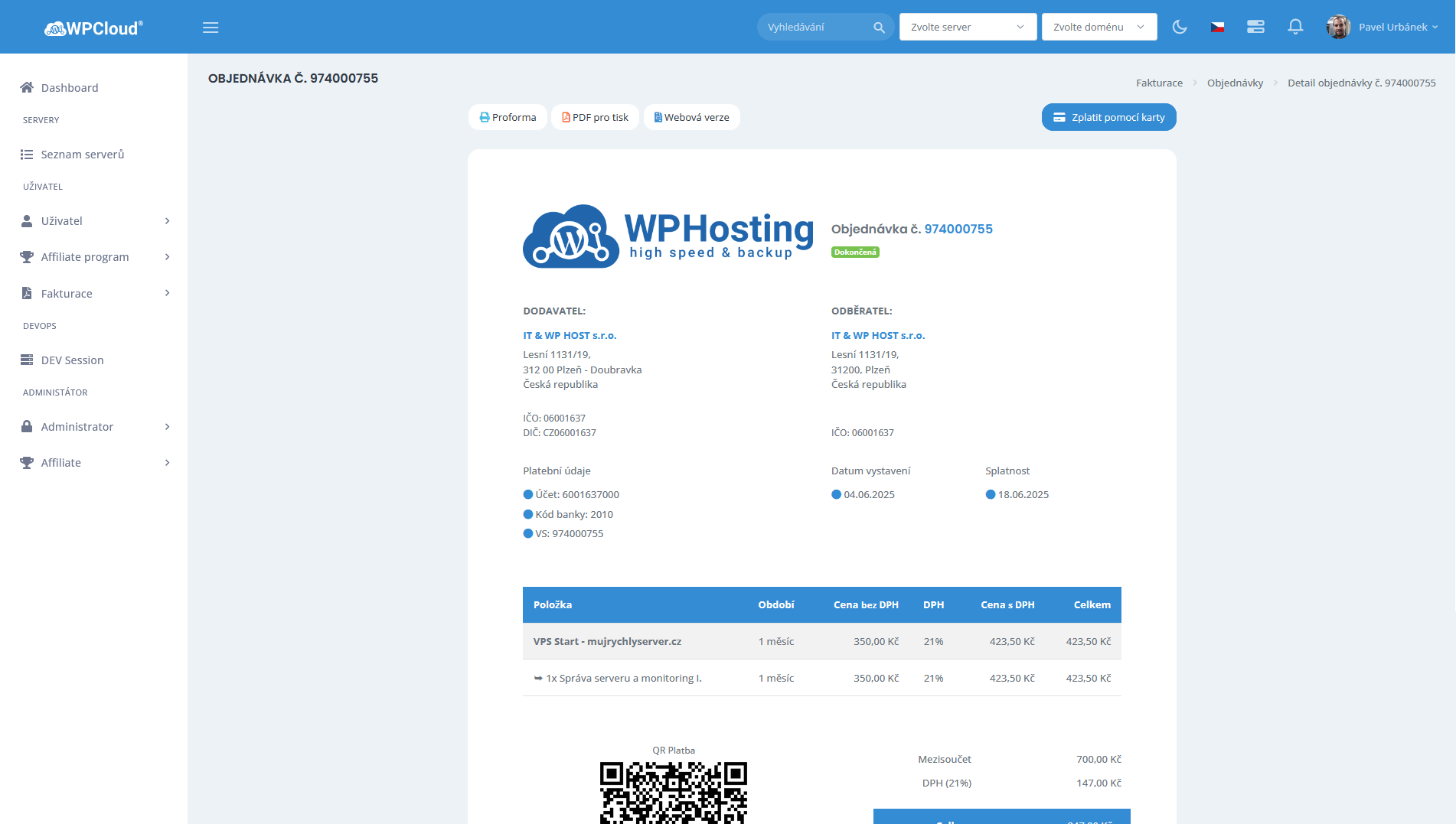Follow the Fakturace breadcrumb link
Screen dimensions: 1456x824
click(x=1159, y=83)
